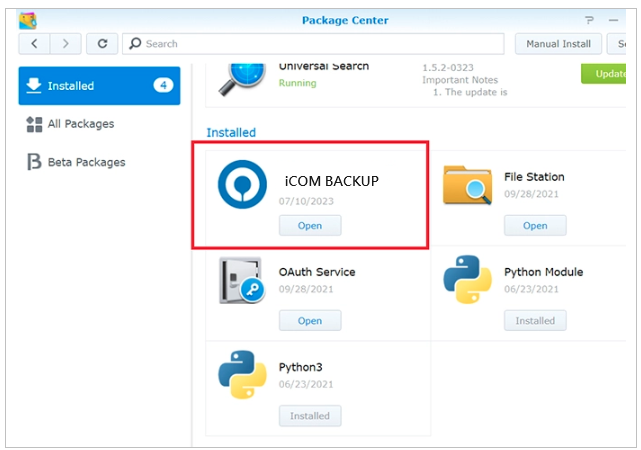Focus the Search input field
This screenshot has width=641, height=450.
(x=313, y=44)
